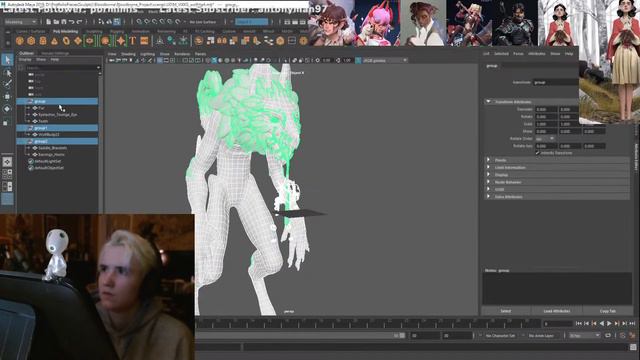The image size is (640, 360).
Task: Click the New Scene icon
Action: 49,22
